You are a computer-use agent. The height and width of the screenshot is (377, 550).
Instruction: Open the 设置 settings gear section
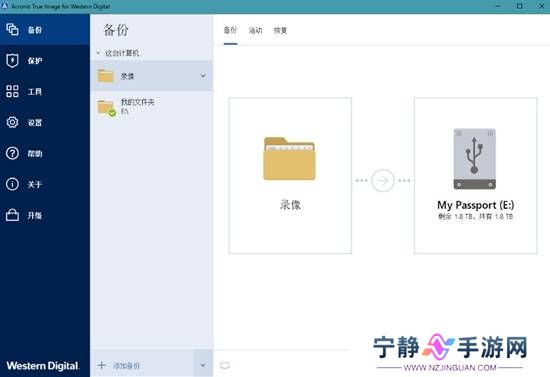tap(45, 122)
